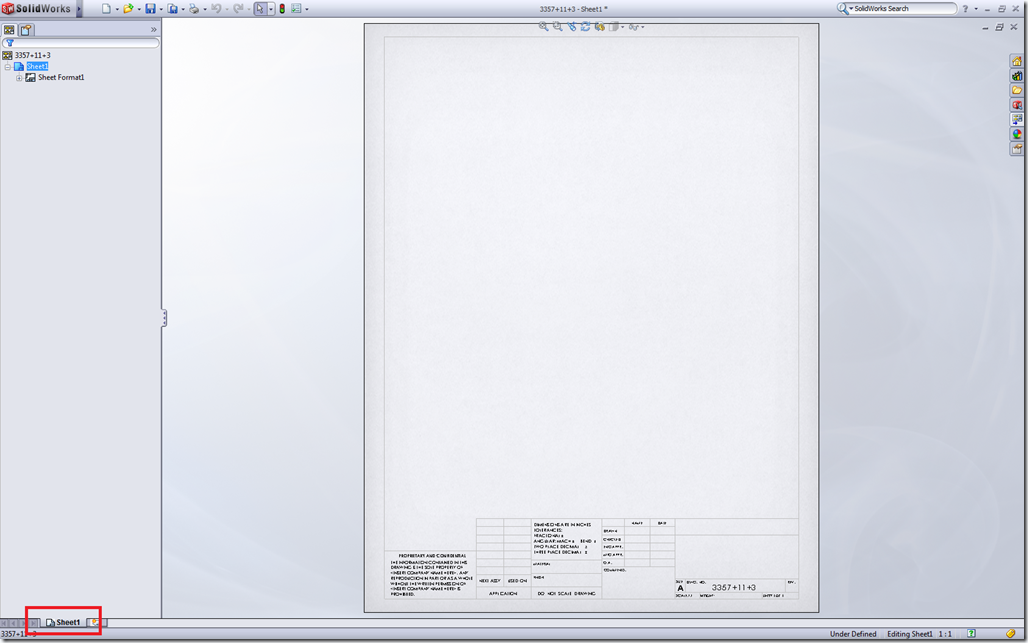1028x643 pixels.
Task: Click the Rotate view icon
Action: click(x=585, y=26)
